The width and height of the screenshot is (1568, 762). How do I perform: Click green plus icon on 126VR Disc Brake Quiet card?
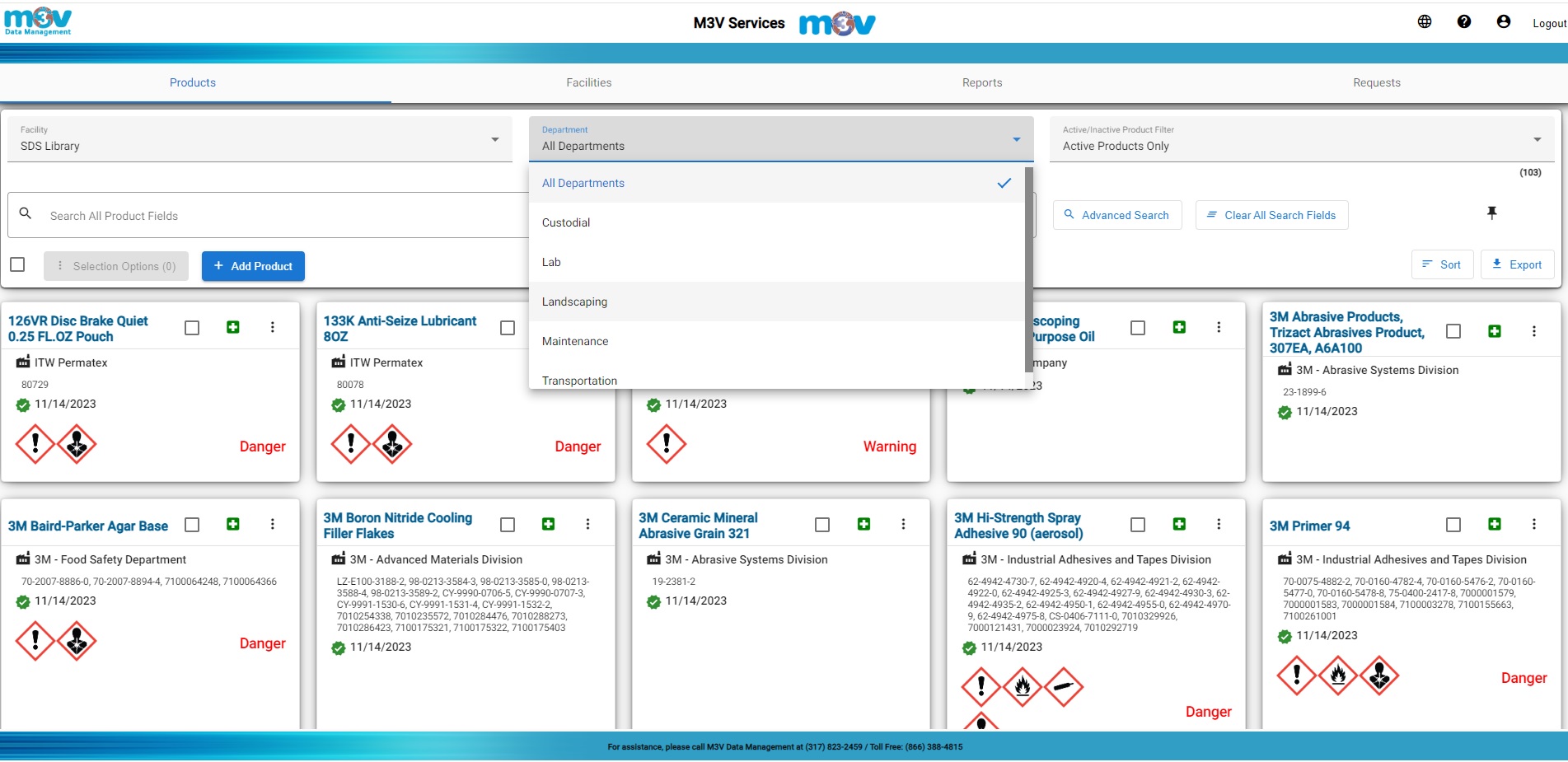click(x=233, y=327)
